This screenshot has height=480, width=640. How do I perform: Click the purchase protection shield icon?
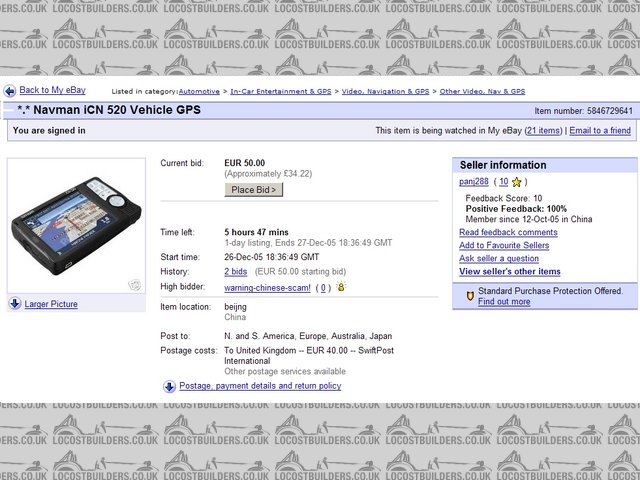(470, 296)
